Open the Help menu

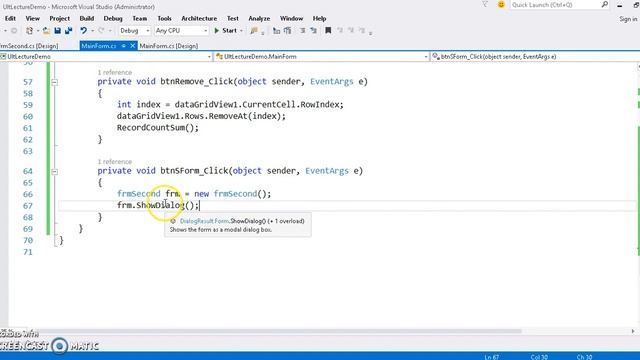point(319,18)
